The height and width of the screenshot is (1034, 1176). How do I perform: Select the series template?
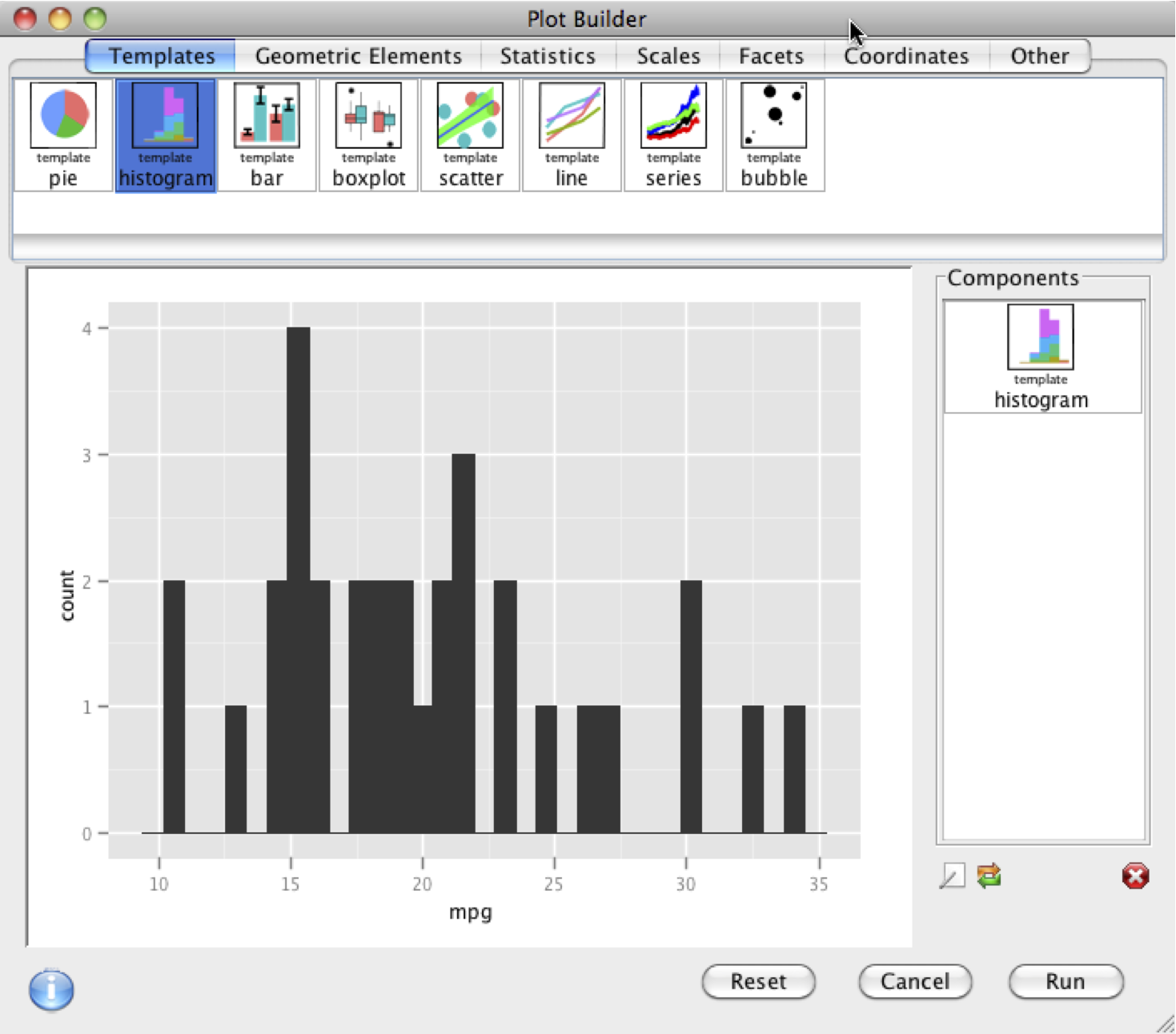pos(673,135)
